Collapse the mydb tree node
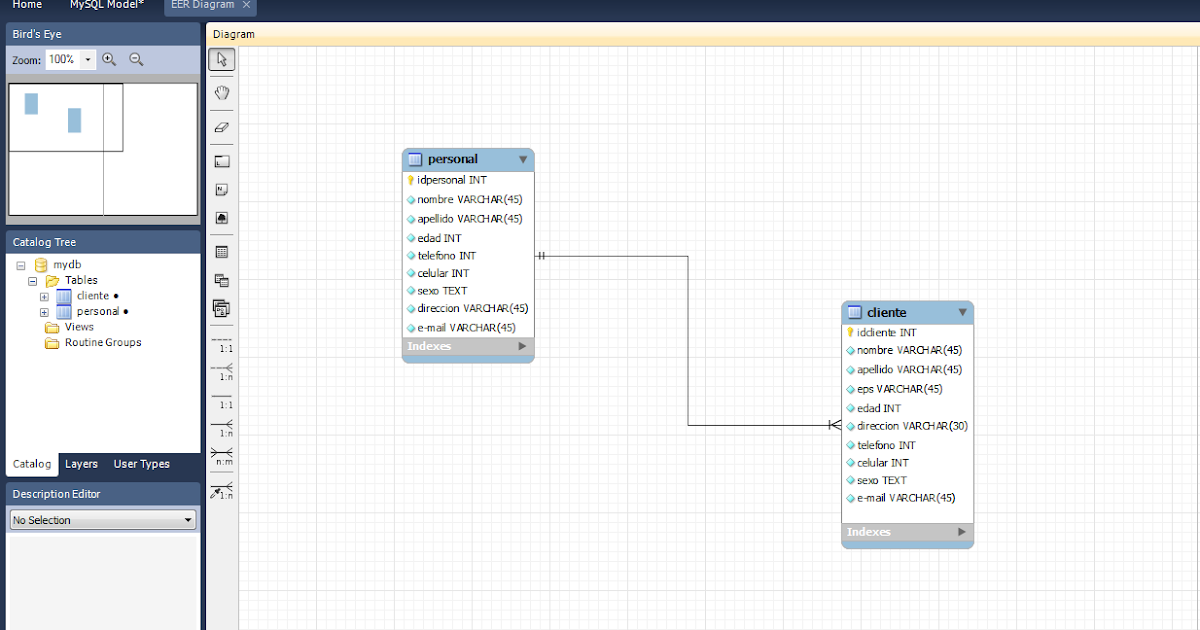The height and width of the screenshot is (630, 1200). click(x=20, y=265)
